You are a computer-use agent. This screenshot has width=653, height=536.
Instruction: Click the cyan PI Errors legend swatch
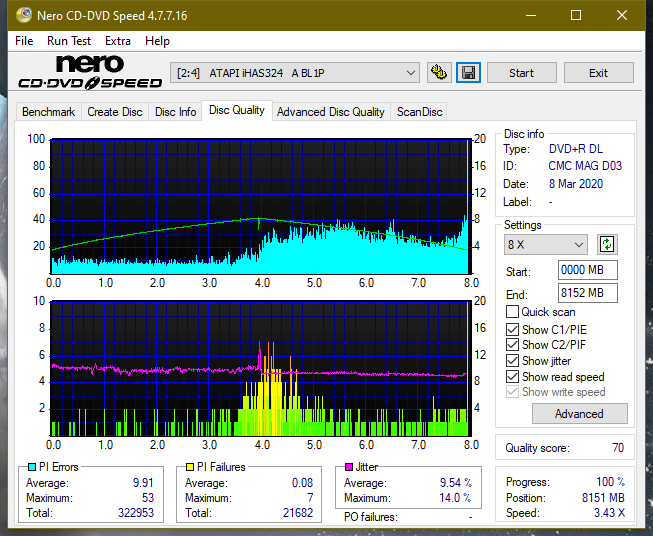tap(32, 467)
